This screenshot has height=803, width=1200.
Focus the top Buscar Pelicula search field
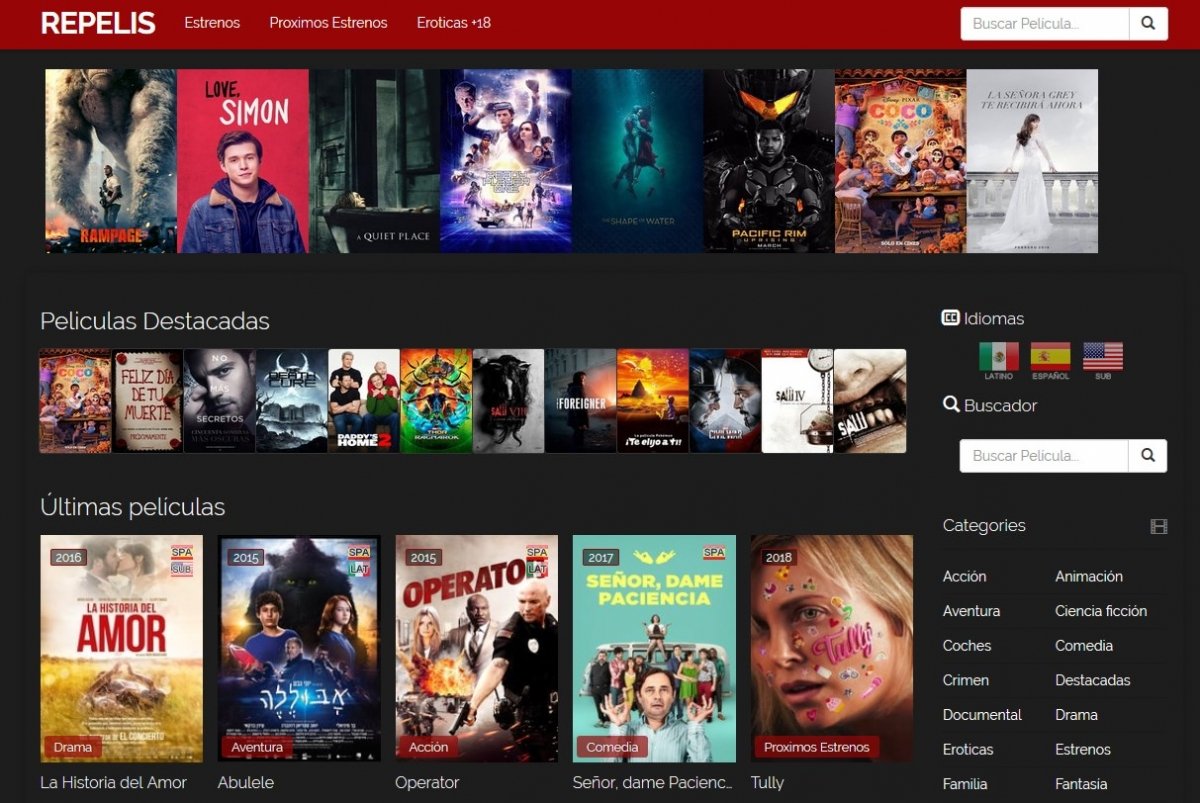coord(1045,23)
